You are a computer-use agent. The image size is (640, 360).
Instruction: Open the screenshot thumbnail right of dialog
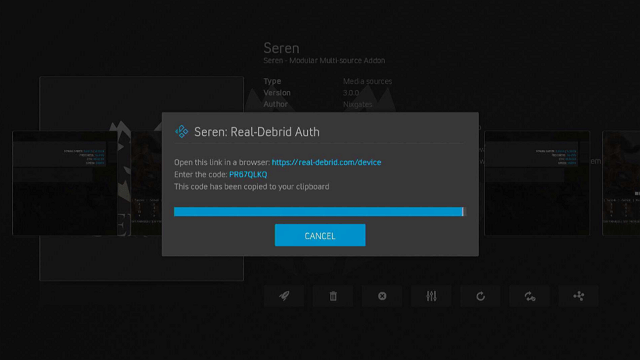(x=537, y=183)
